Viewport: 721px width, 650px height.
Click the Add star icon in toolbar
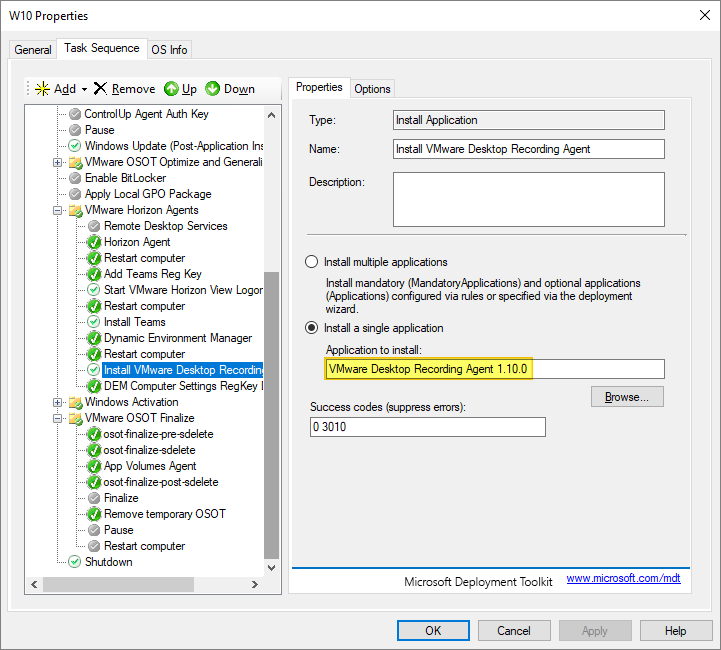41,89
